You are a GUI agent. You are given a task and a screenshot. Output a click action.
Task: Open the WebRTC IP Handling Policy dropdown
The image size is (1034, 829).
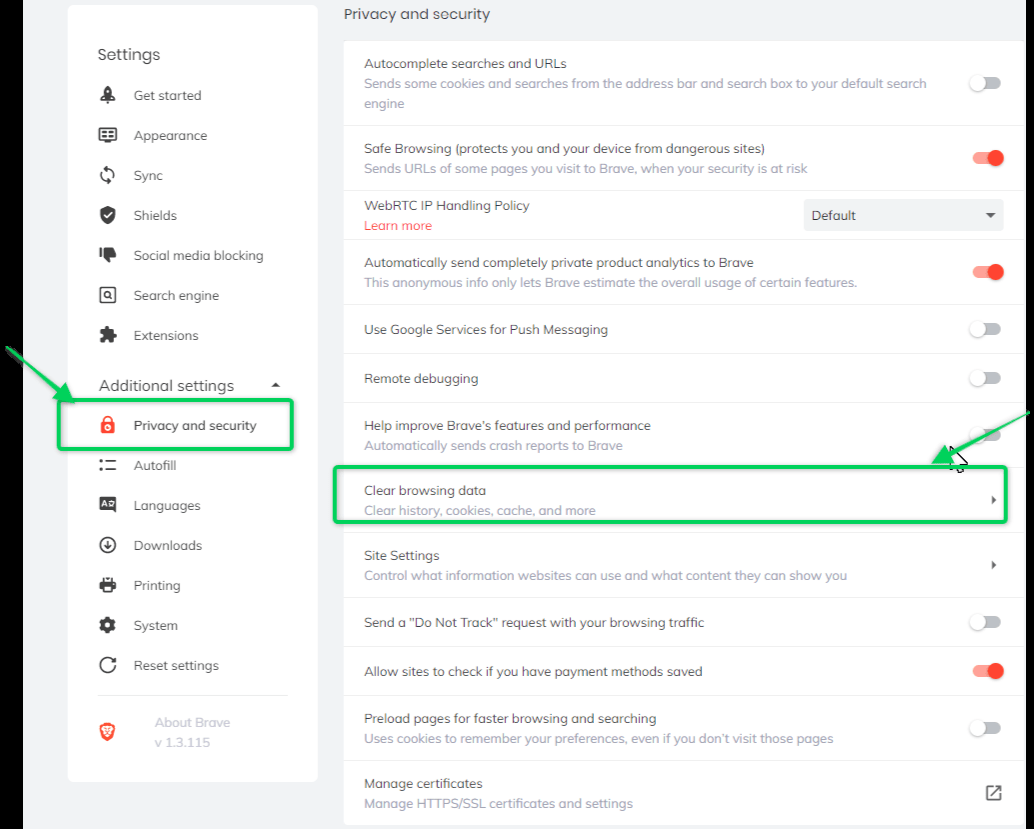tap(903, 215)
